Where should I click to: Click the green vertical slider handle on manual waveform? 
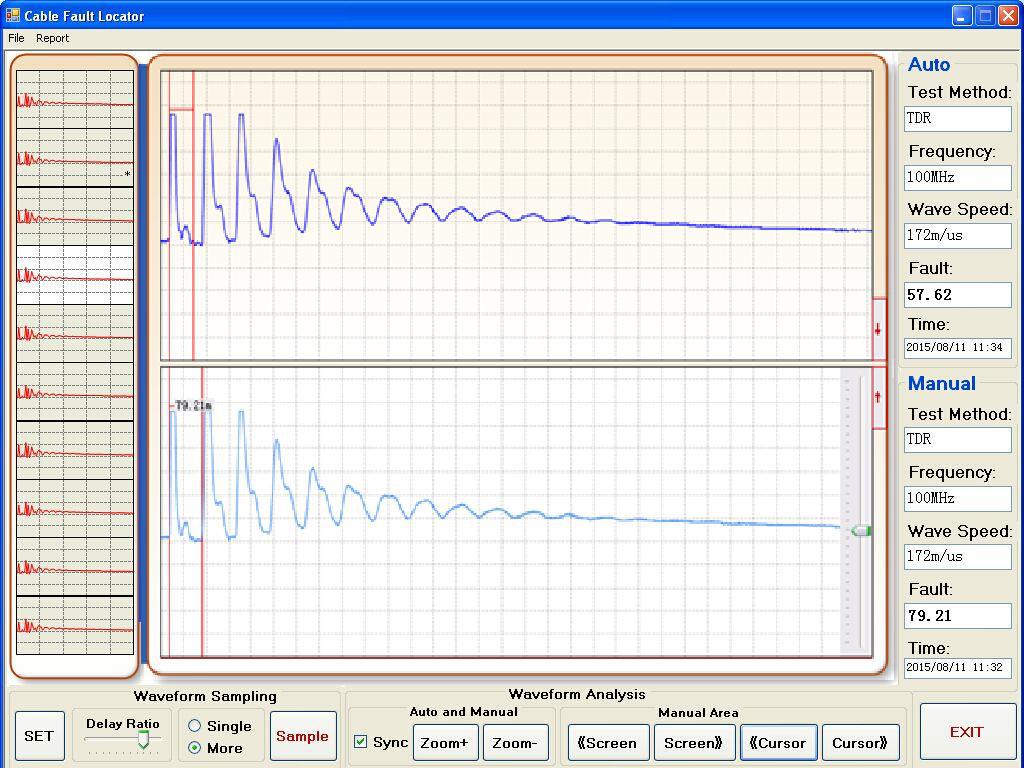pyautogui.click(x=861, y=531)
